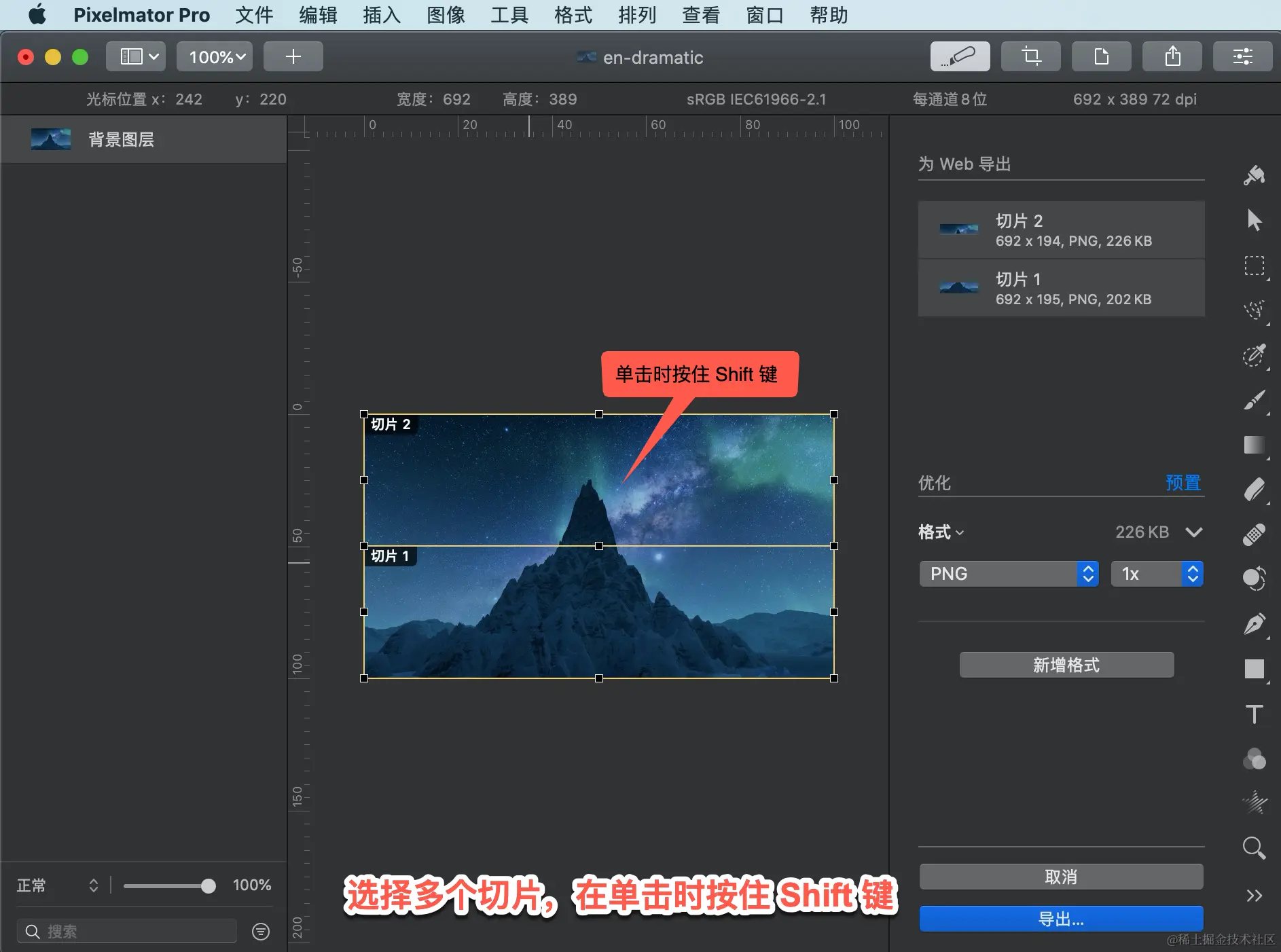The height and width of the screenshot is (952, 1281).
Task: Open the Color Adjustments tool
Action: 1254,759
